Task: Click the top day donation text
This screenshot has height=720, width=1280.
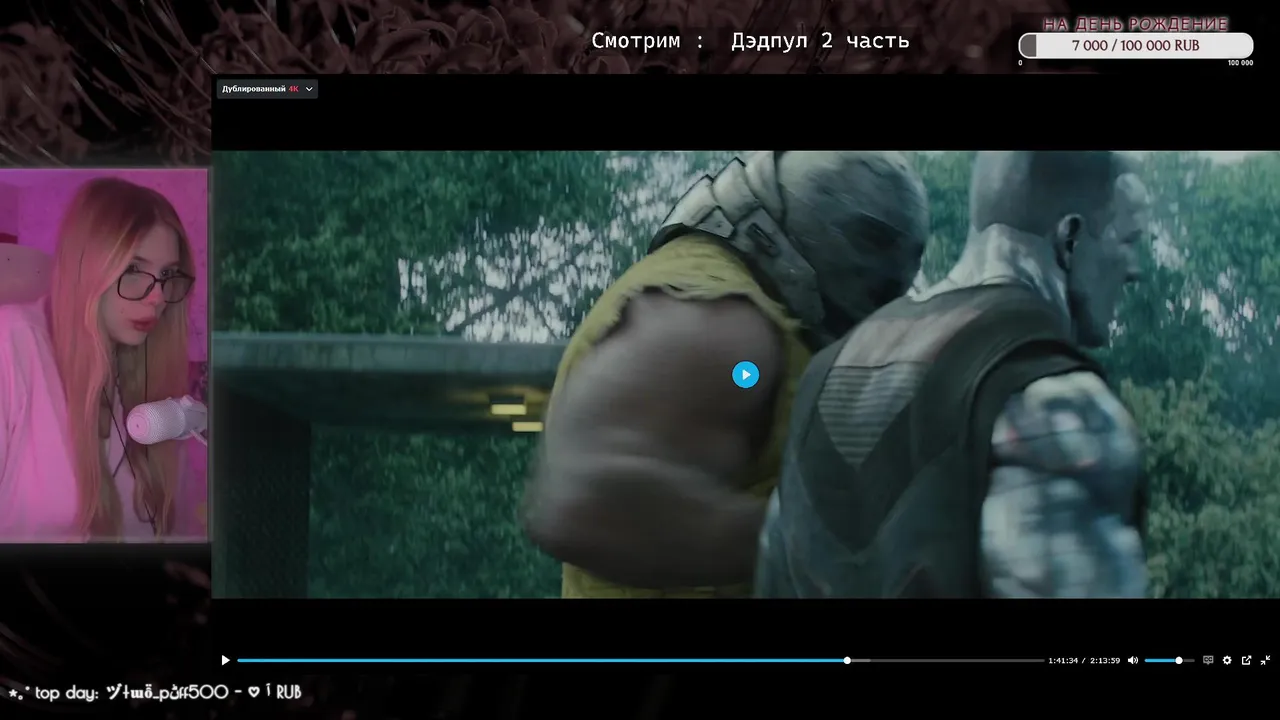Action: [x=155, y=692]
